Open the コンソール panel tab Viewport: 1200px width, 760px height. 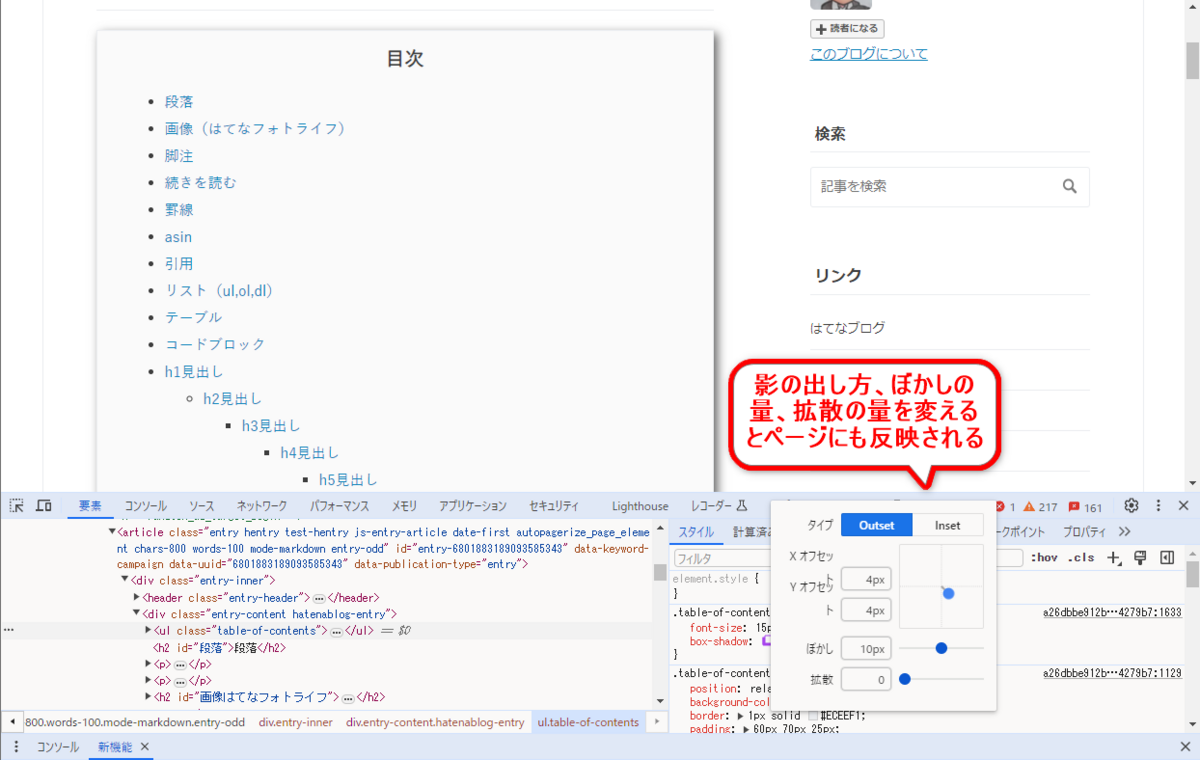point(146,506)
